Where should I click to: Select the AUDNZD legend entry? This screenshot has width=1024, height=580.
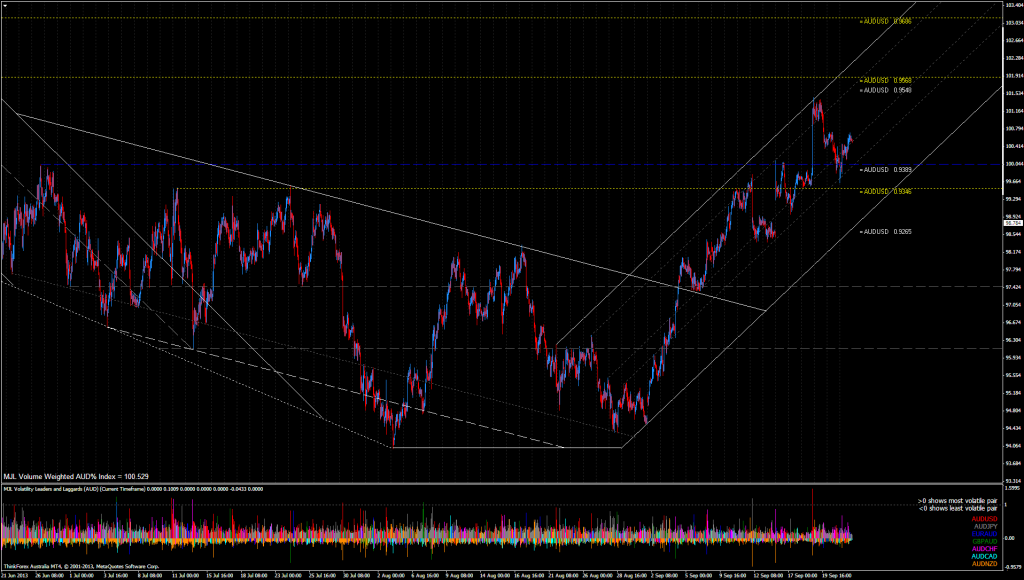pyautogui.click(x=985, y=564)
